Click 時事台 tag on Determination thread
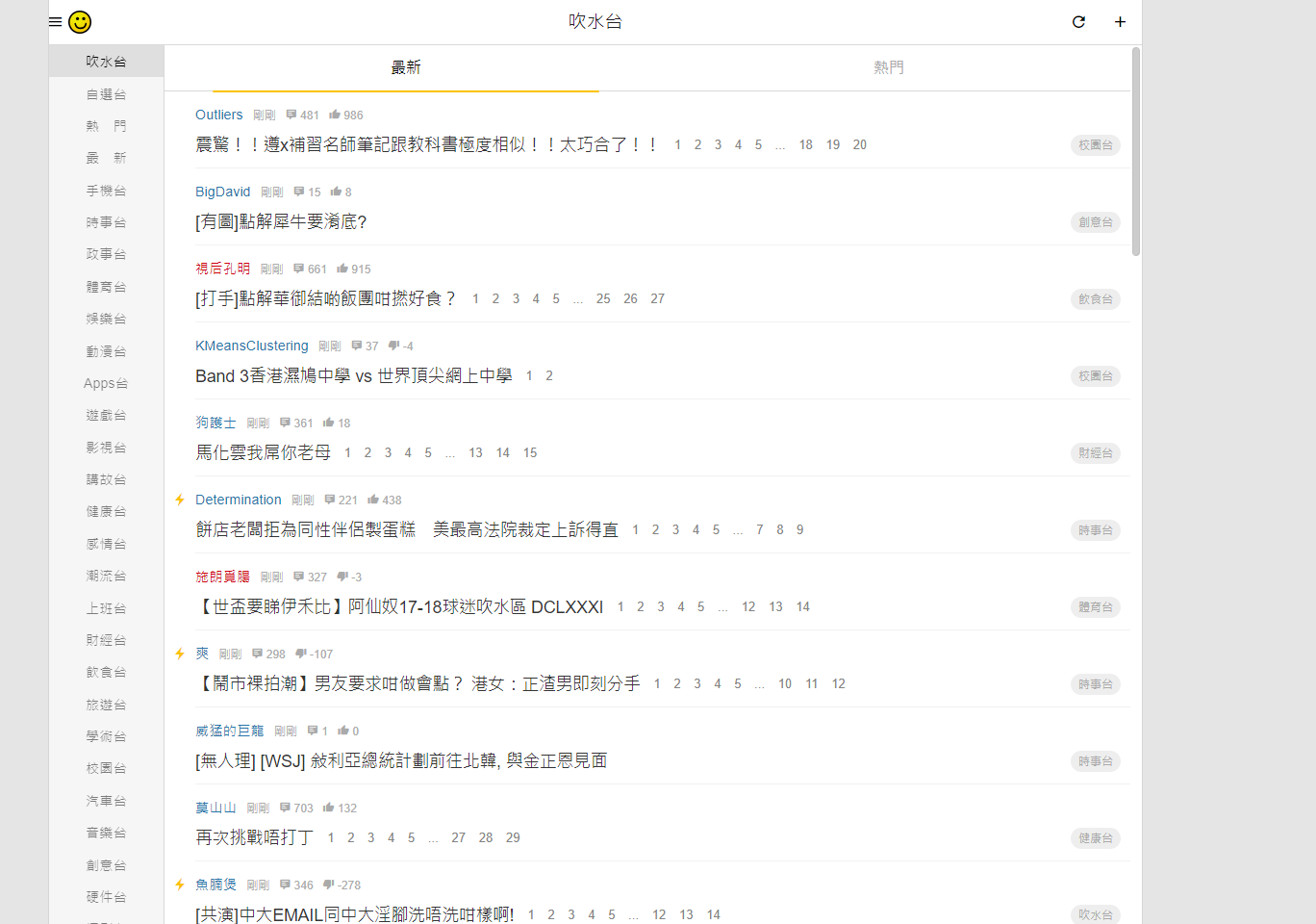Image resolution: width=1316 pixels, height=924 pixels. [x=1096, y=530]
